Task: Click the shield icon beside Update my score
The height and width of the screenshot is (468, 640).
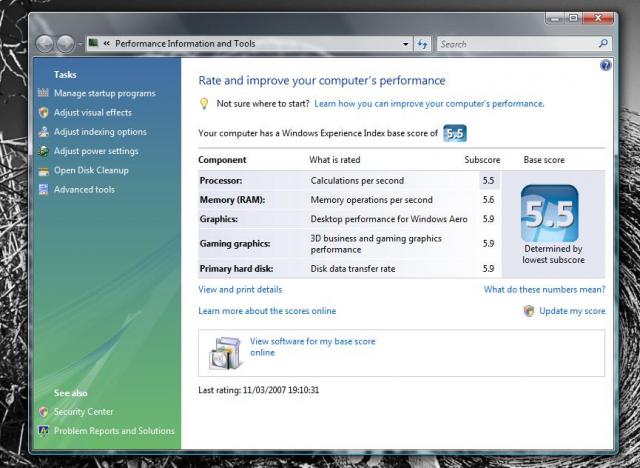Action: coord(529,311)
